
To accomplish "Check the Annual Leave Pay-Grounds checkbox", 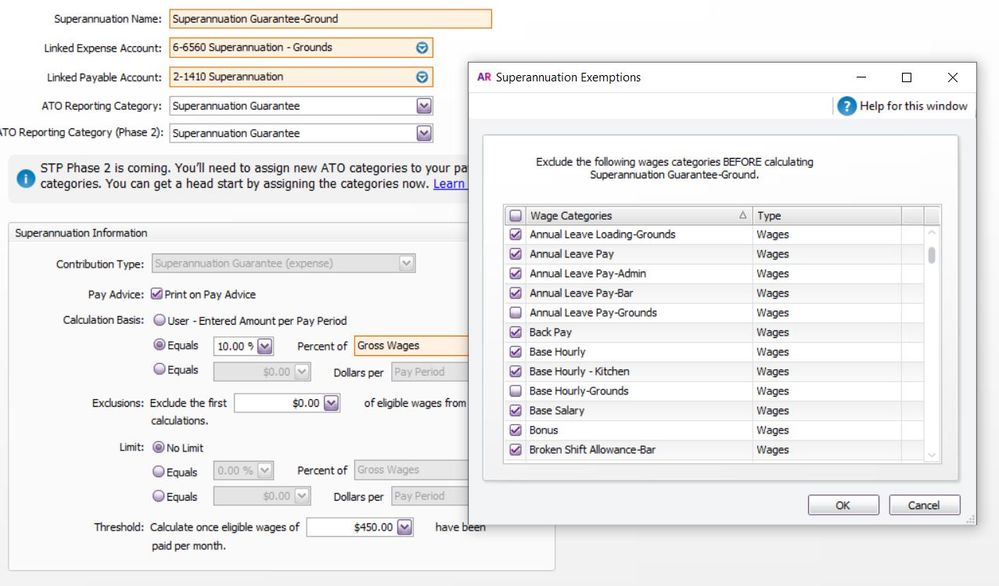I will click(516, 313).
